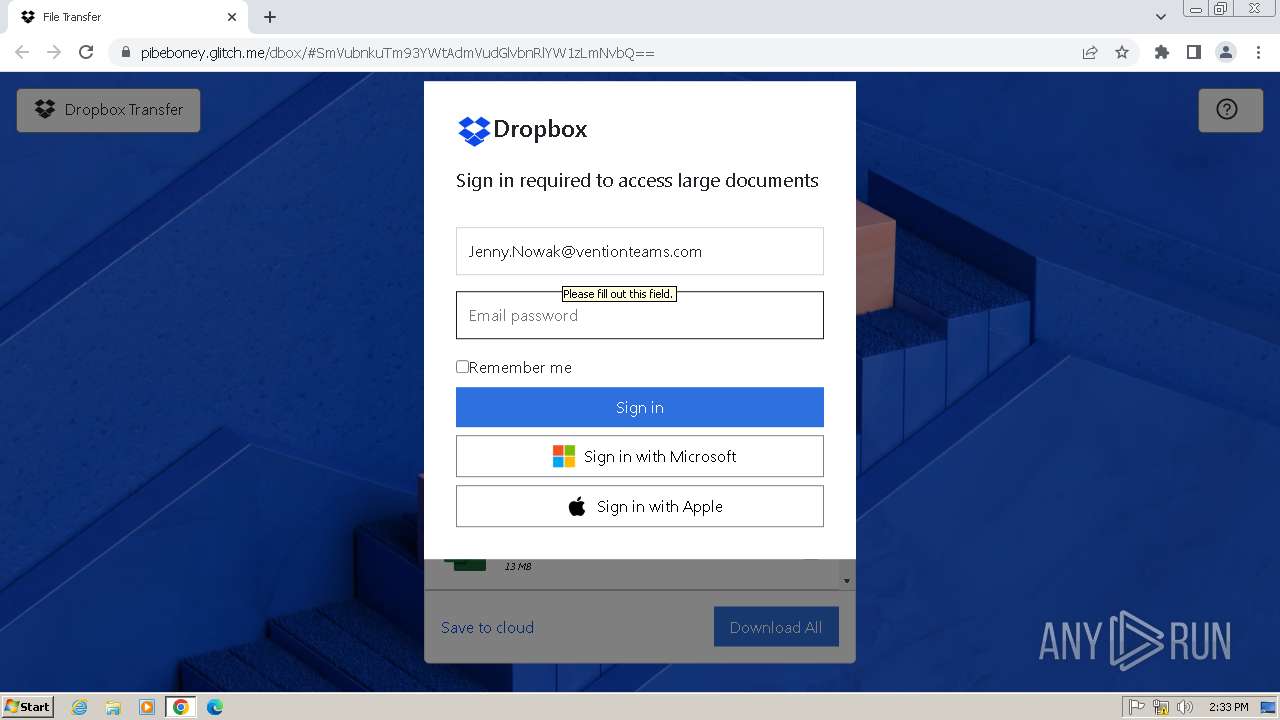Reload the page
The width and height of the screenshot is (1280, 720).
(86, 52)
